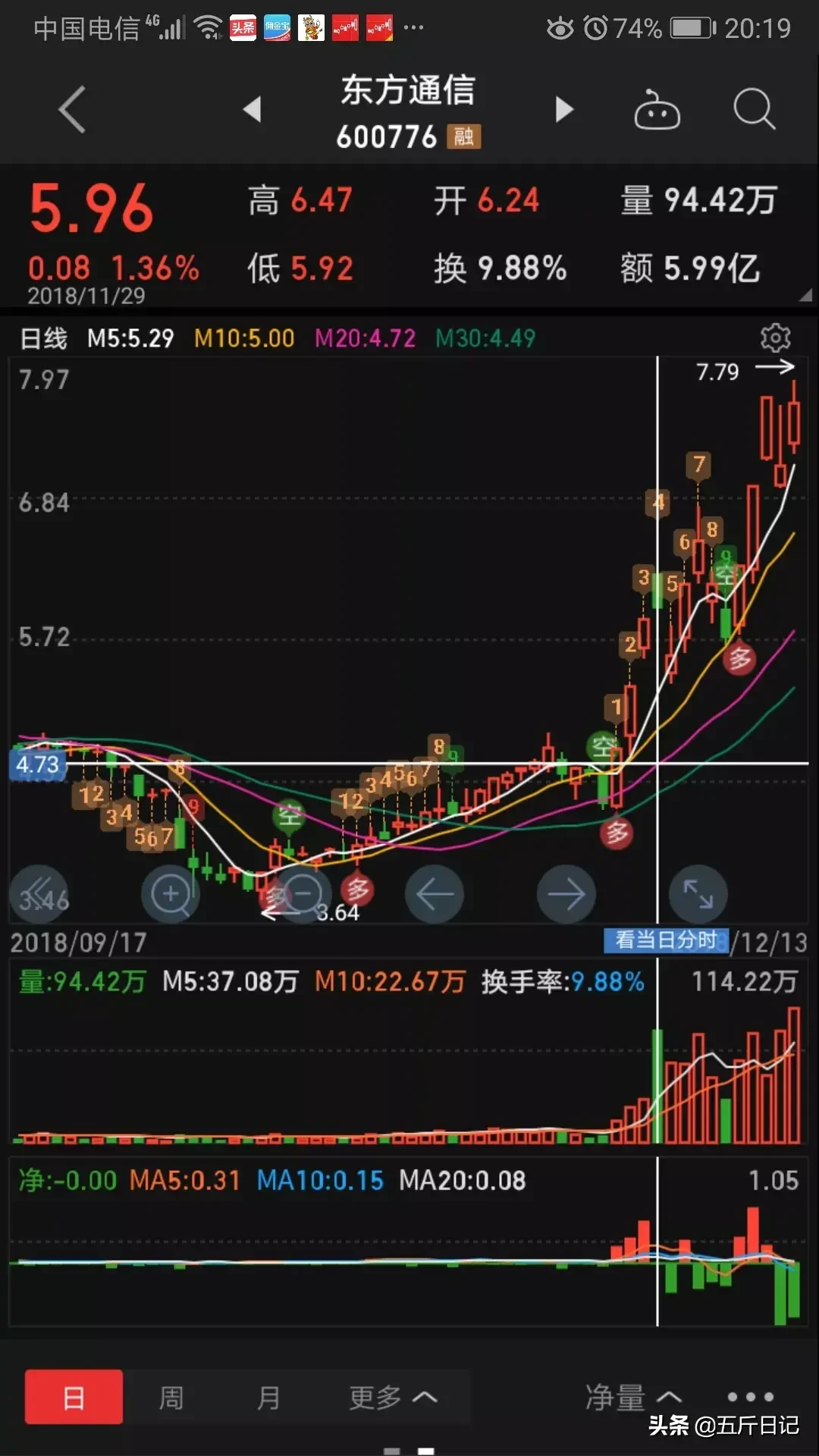Expand 更多 period options

(393, 1397)
